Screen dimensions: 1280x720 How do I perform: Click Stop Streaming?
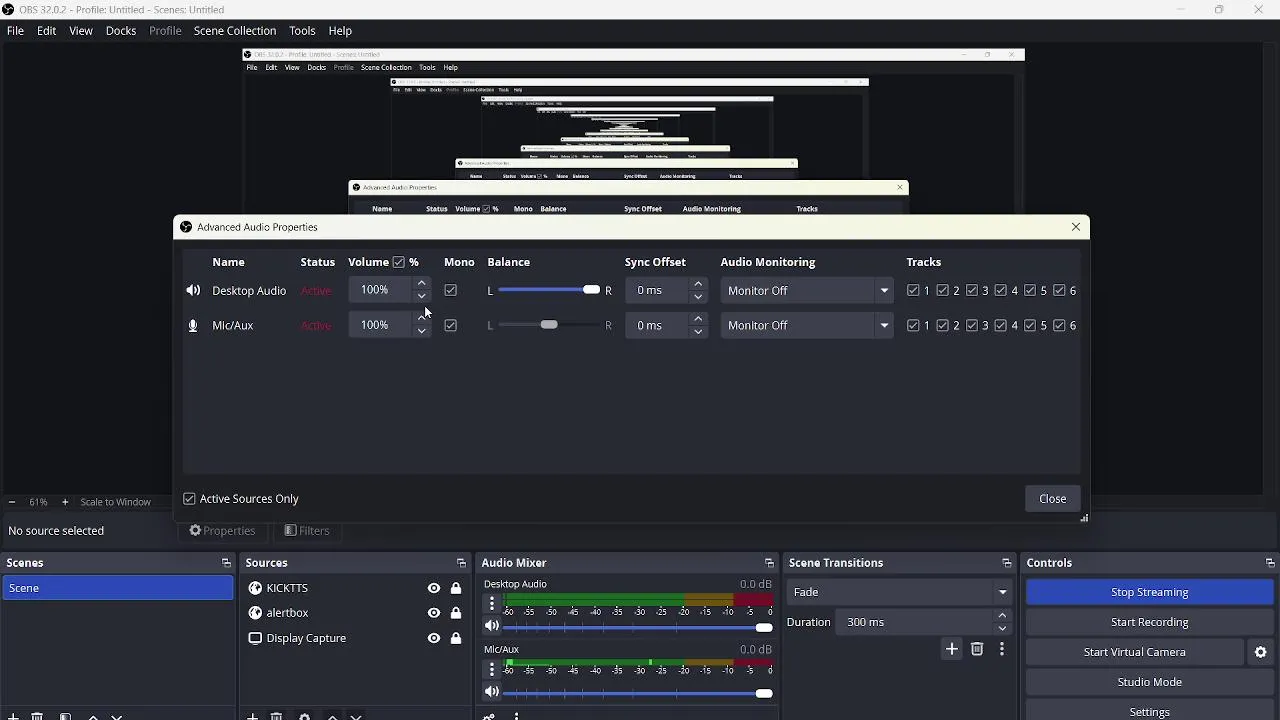click(1149, 592)
